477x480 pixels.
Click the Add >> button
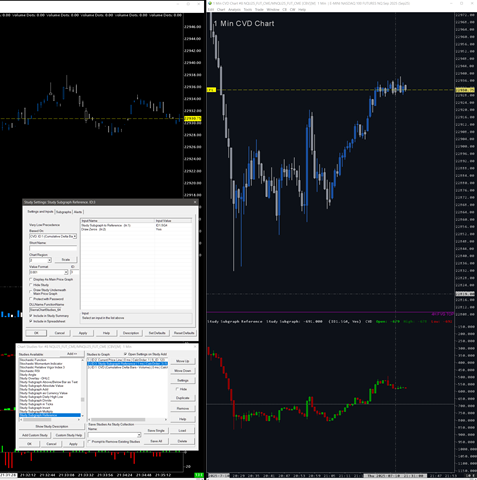(x=72, y=354)
